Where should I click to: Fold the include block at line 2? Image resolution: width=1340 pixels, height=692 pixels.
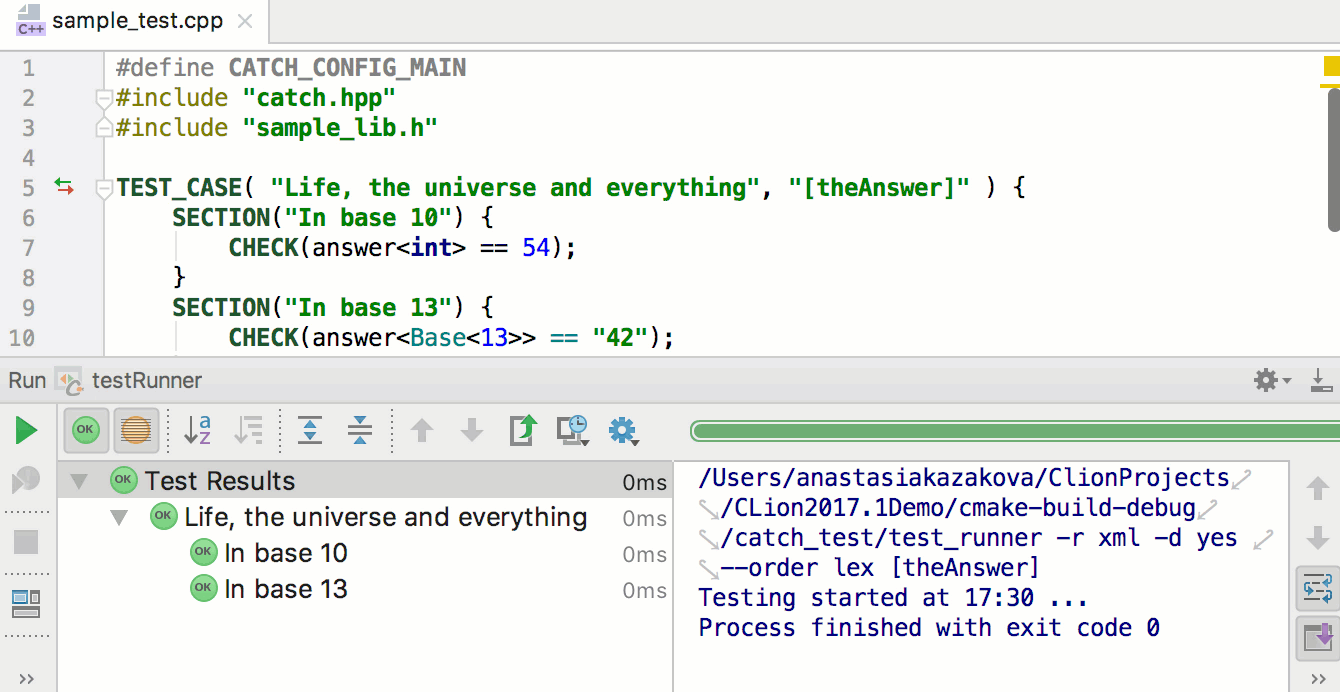tap(102, 98)
